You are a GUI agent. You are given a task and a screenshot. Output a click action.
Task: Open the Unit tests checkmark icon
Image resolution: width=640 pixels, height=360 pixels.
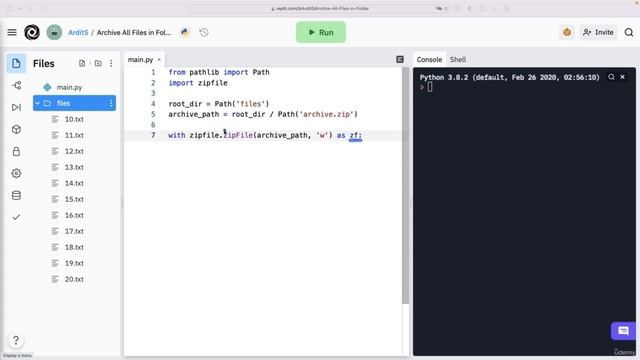click(16, 217)
